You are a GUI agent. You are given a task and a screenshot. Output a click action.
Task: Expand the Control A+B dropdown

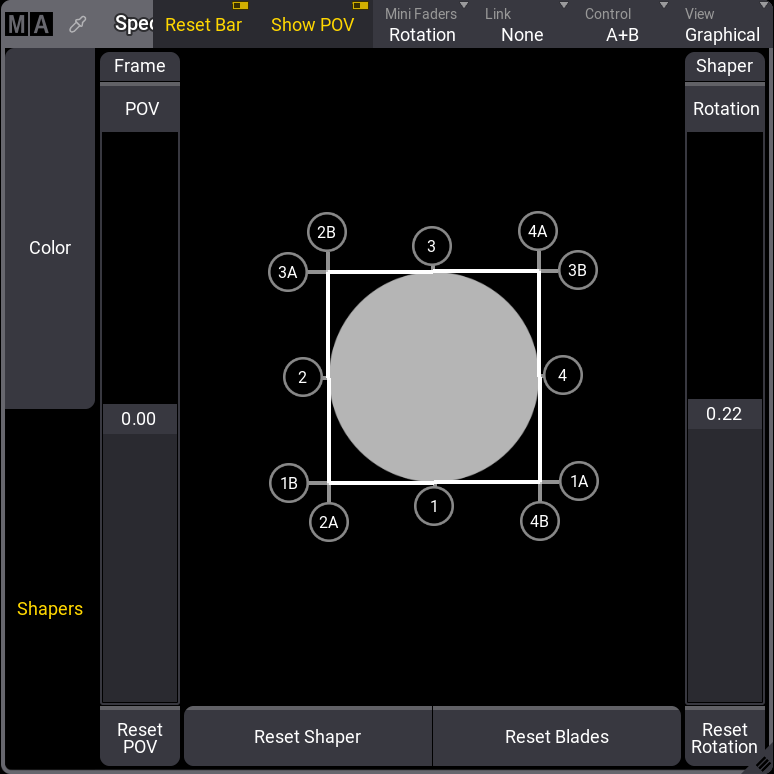[622, 24]
